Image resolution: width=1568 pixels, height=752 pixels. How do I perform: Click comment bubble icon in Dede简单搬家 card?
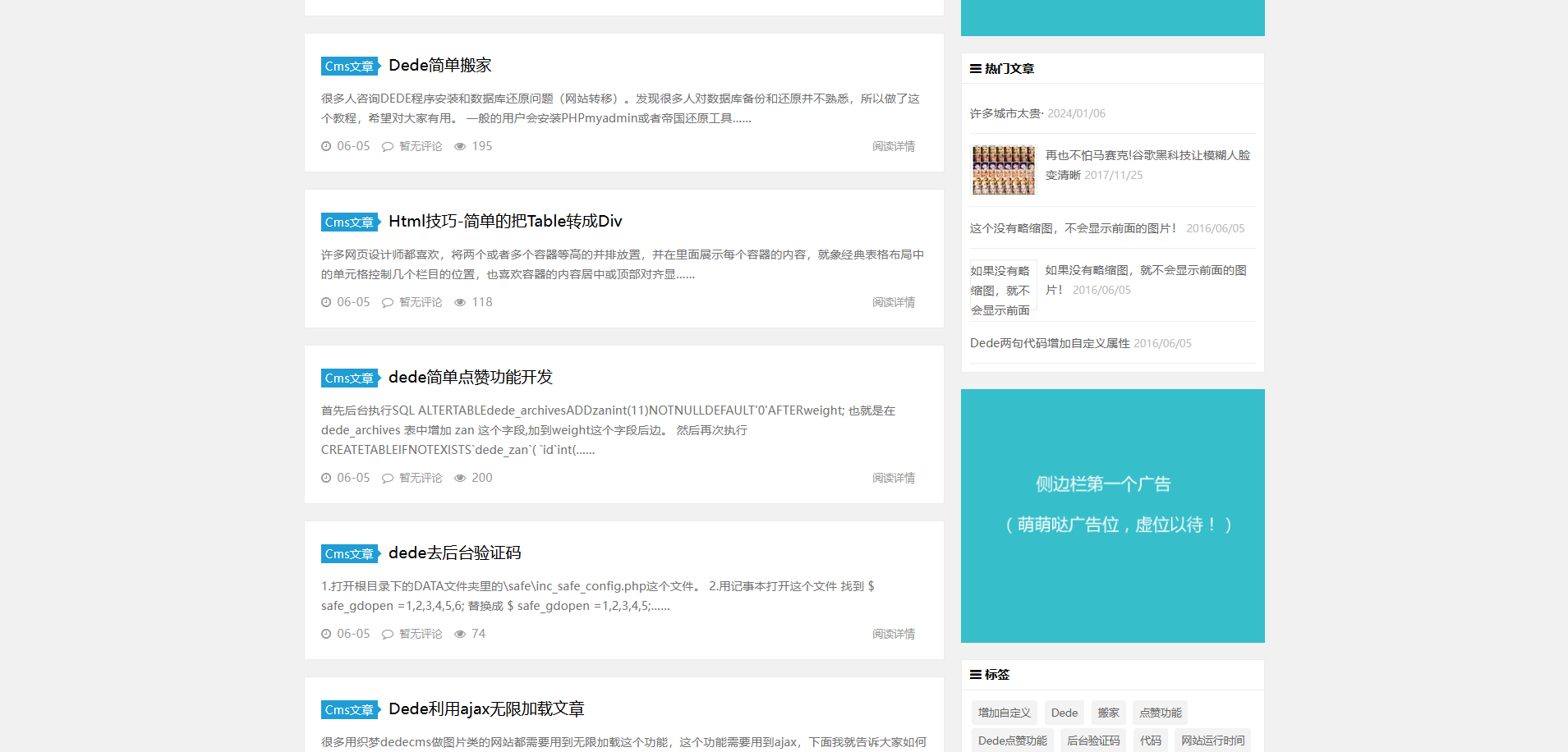pyautogui.click(x=388, y=147)
